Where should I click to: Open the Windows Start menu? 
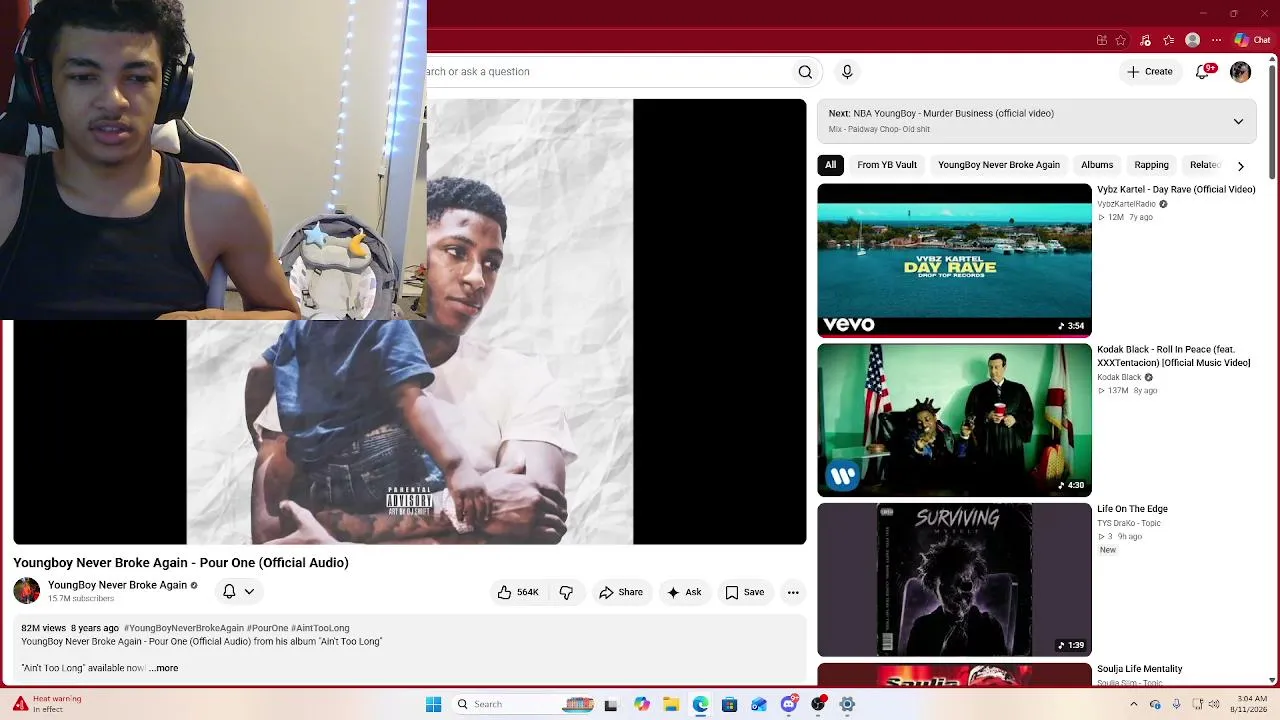coord(433,704)
